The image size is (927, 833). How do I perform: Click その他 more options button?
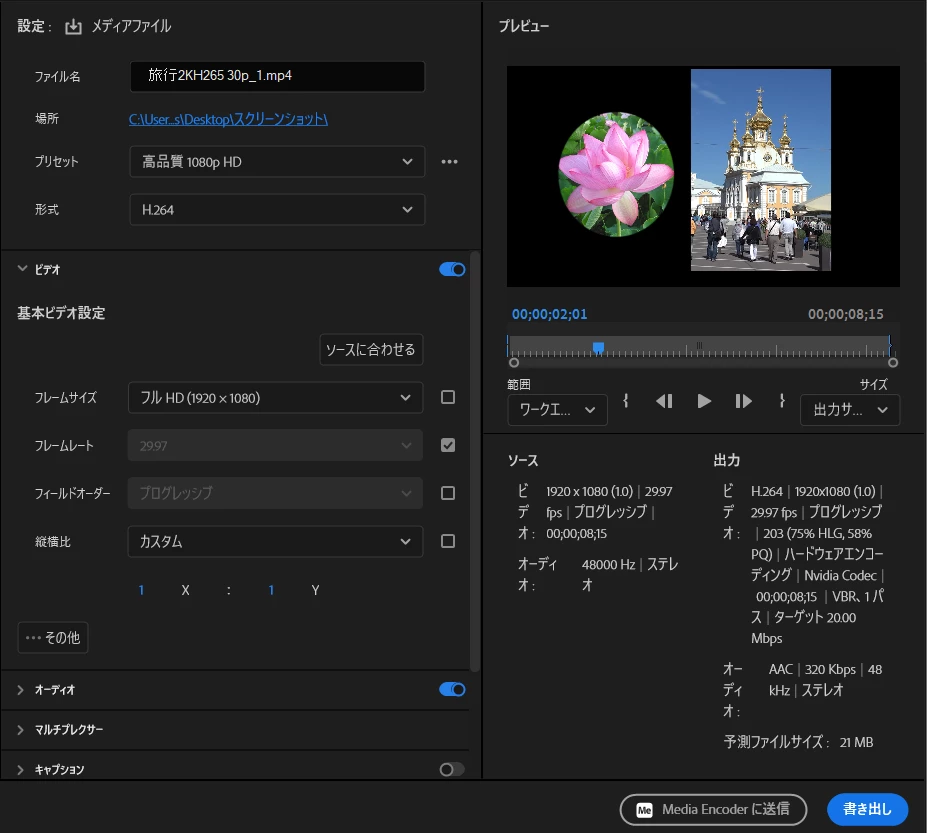point(53,637)
